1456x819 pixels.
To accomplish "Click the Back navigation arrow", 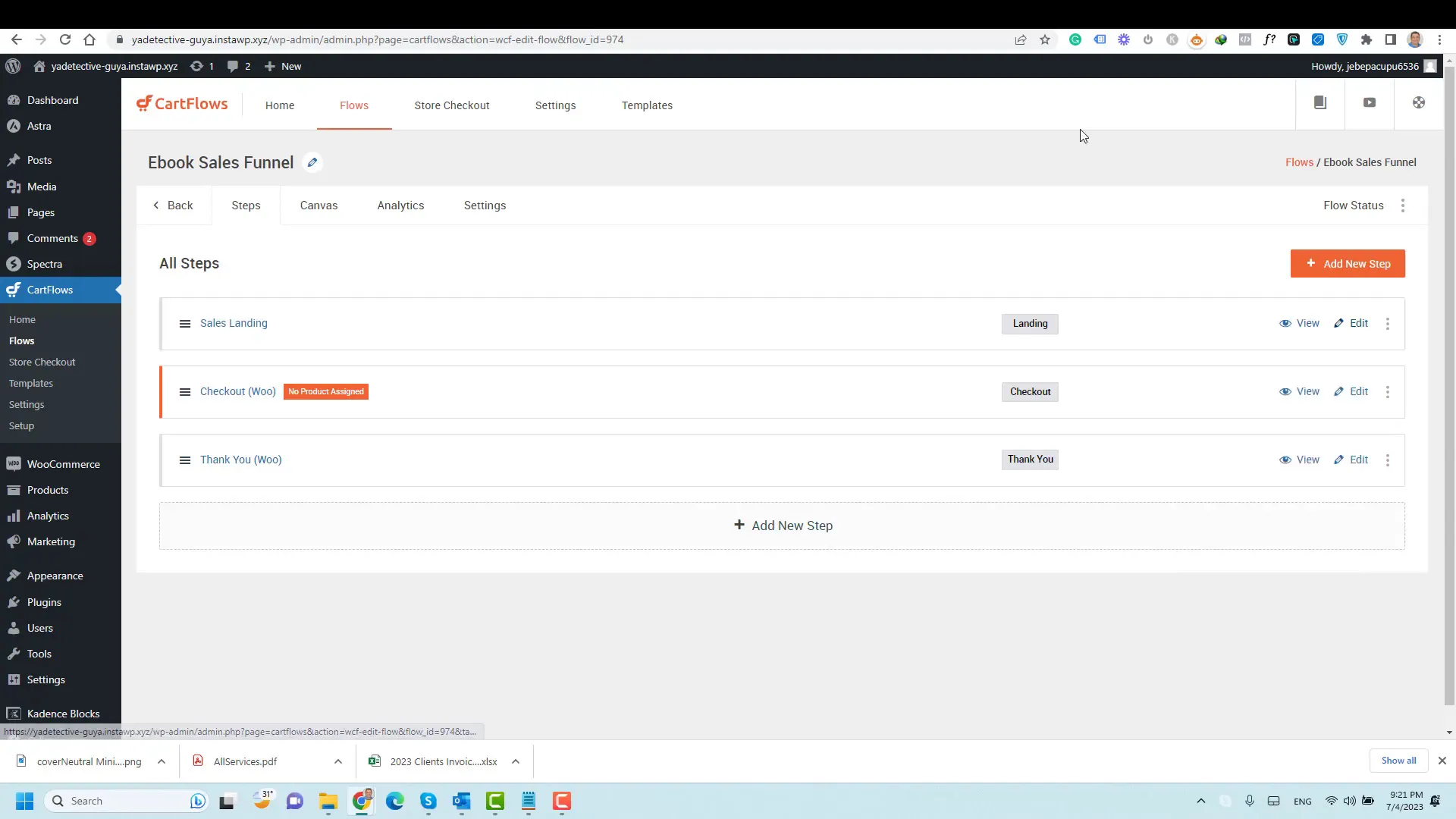I will coord(156,205).
